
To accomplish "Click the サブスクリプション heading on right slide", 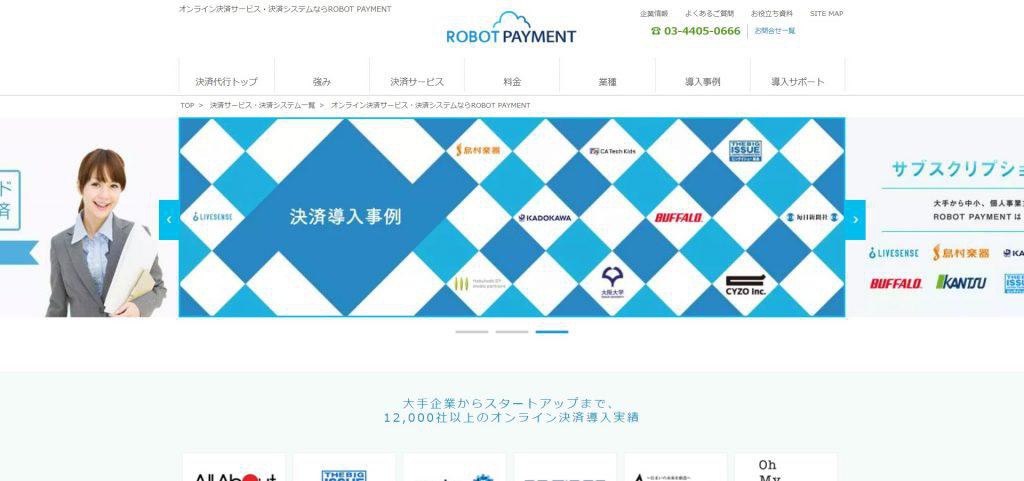I will point(957,169).
